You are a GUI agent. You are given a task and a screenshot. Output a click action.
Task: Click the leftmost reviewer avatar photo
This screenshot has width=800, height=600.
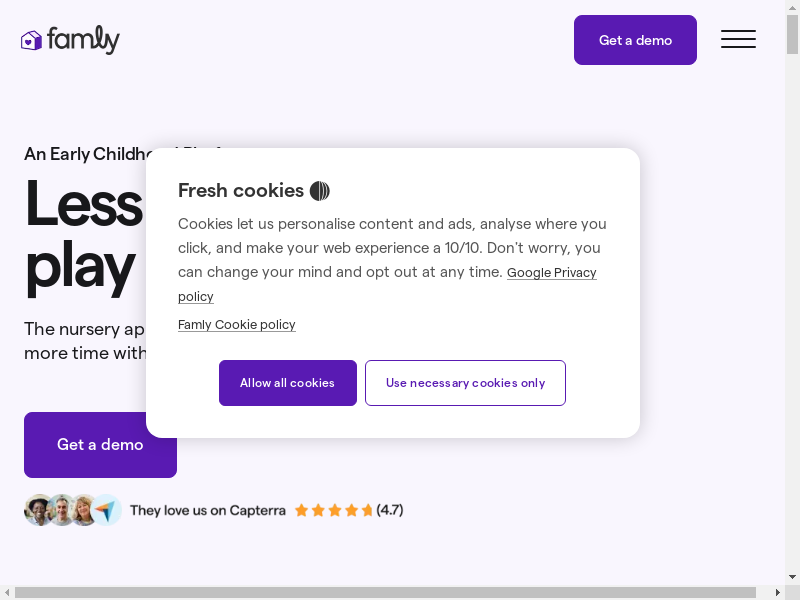(x=38, y=510)
